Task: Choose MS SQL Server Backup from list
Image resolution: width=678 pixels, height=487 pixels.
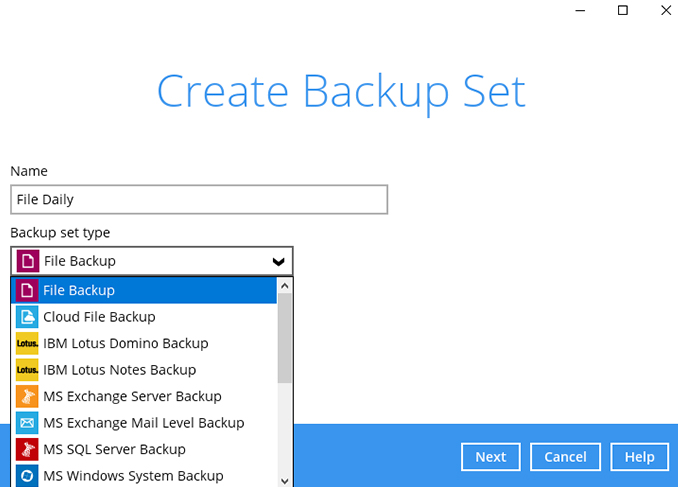Action: click(114, 449)
